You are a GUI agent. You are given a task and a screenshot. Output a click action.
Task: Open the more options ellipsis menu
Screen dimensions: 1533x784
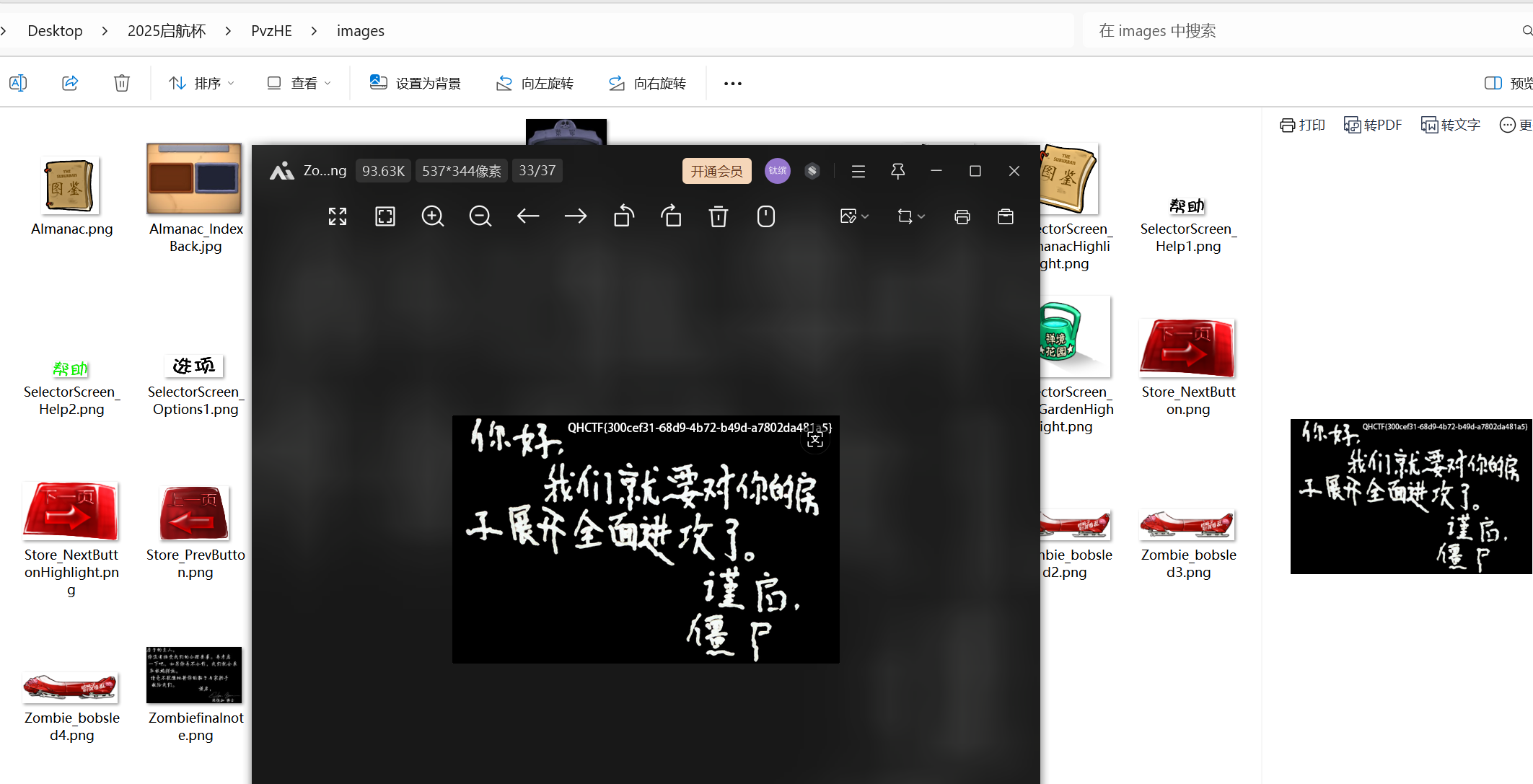[733, 84]
